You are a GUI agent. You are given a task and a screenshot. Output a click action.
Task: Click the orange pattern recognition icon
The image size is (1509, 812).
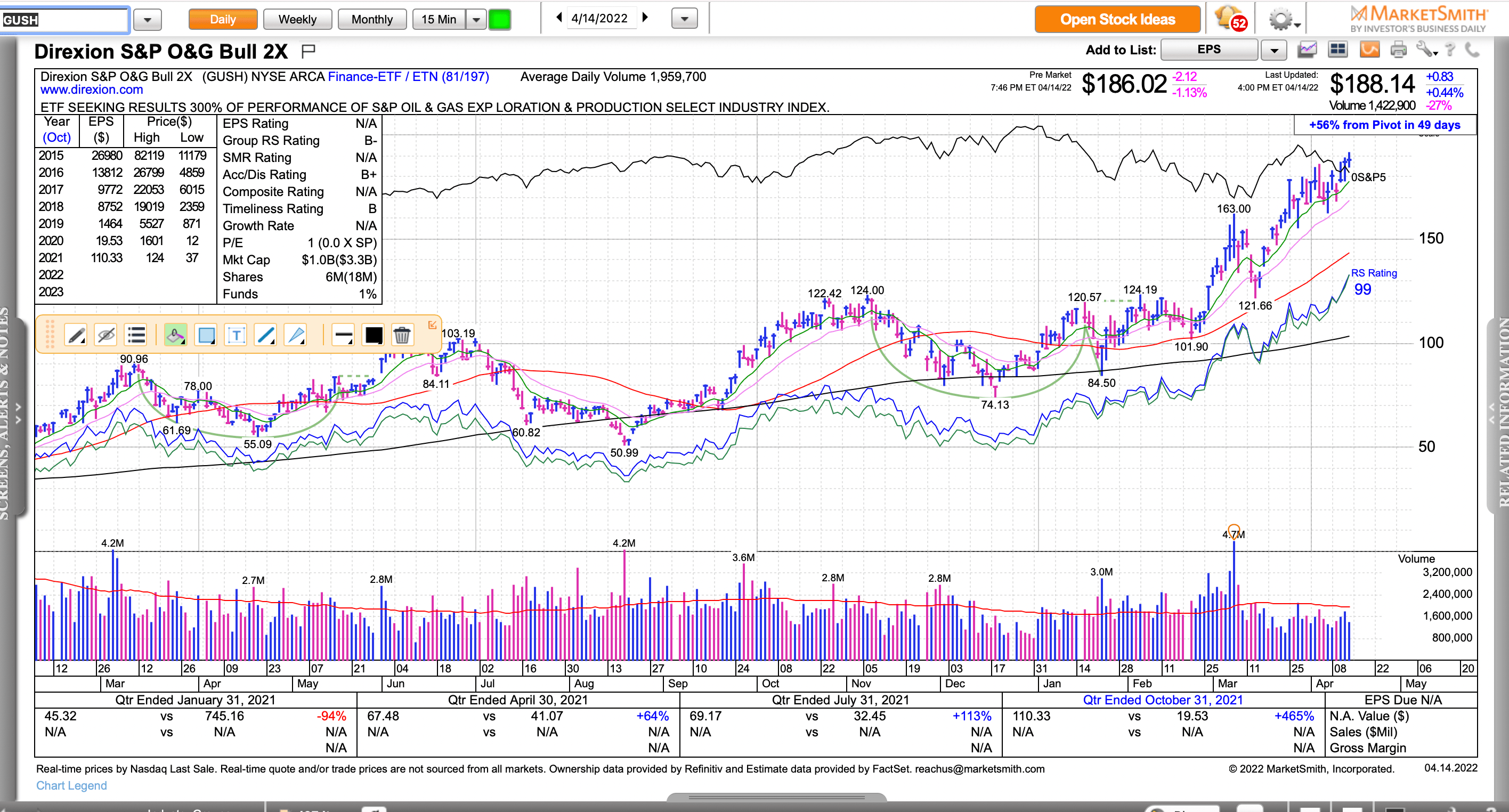pyautogui.click(x=1369, y=50)
